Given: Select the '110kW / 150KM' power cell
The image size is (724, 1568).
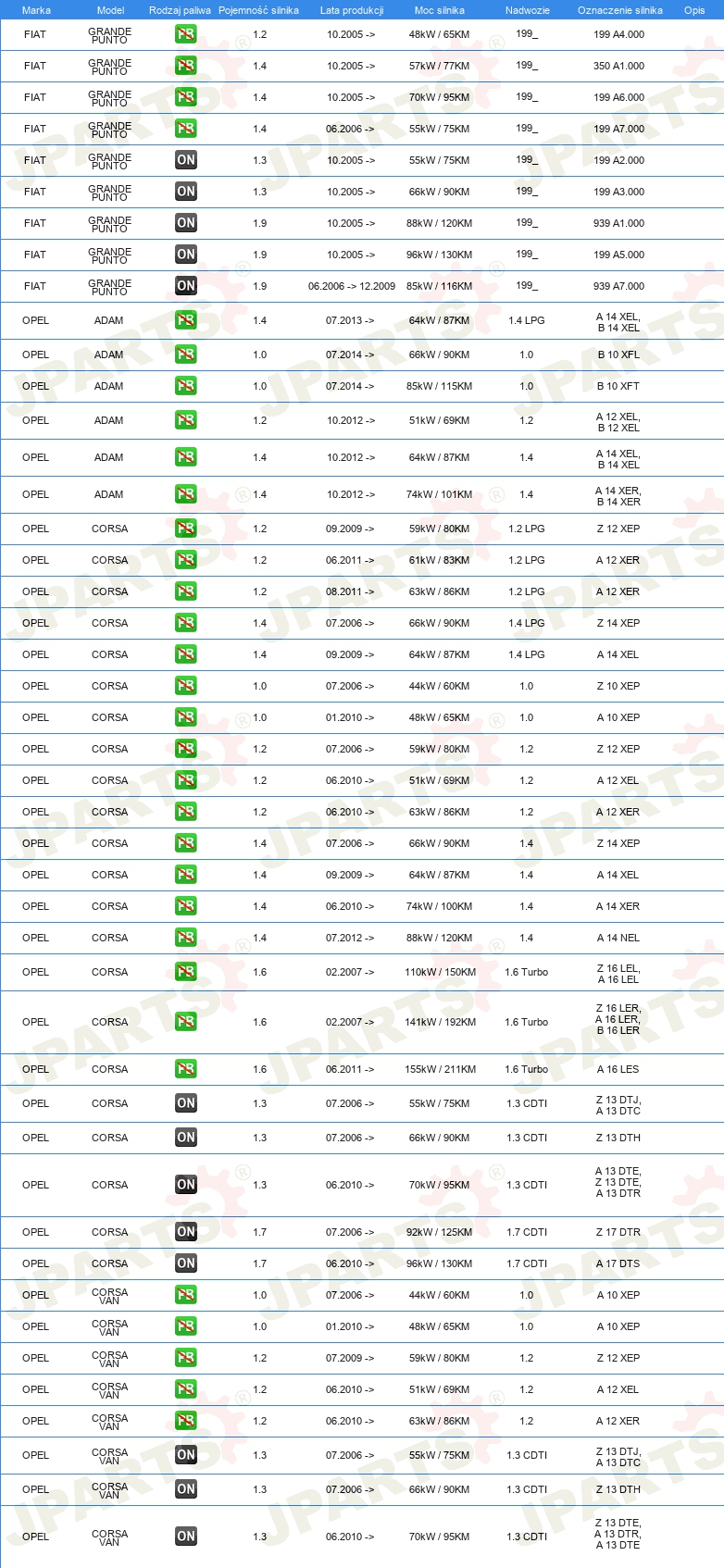Looking at the screenshot, I should 440,972.
